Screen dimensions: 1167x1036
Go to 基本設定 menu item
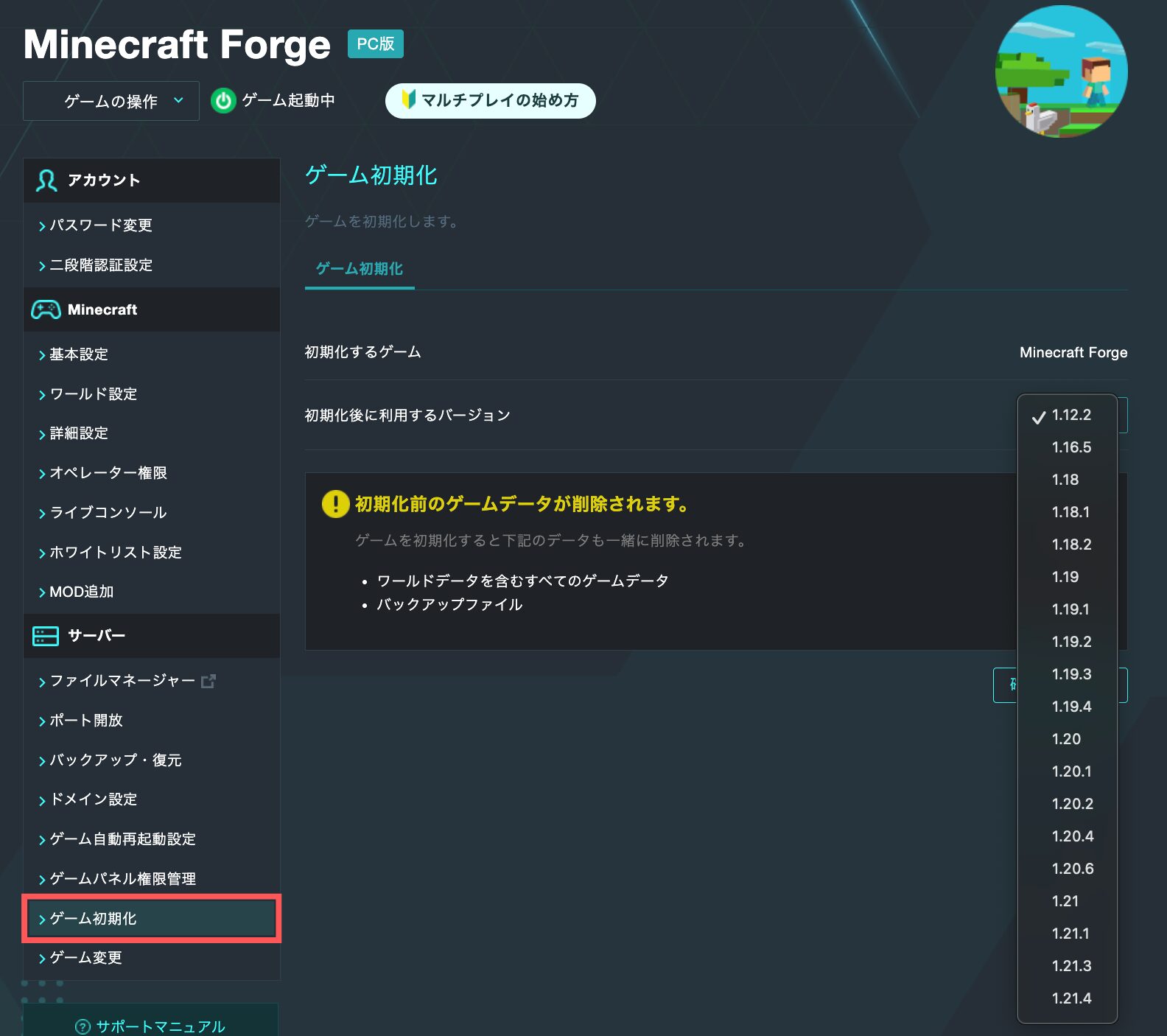coord(79,354)
